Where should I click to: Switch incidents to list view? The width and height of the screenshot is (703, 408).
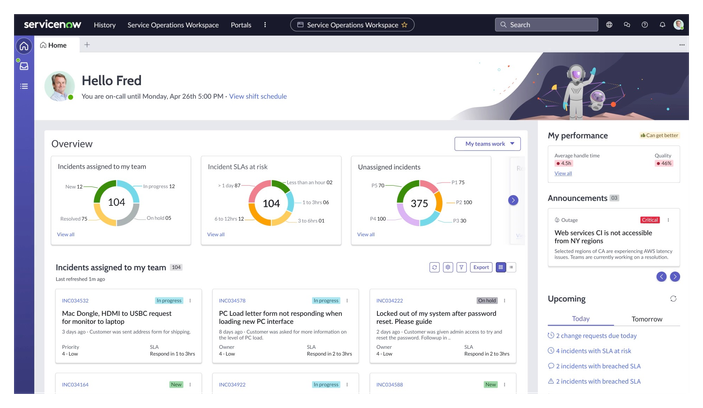(x=511, y=267)
